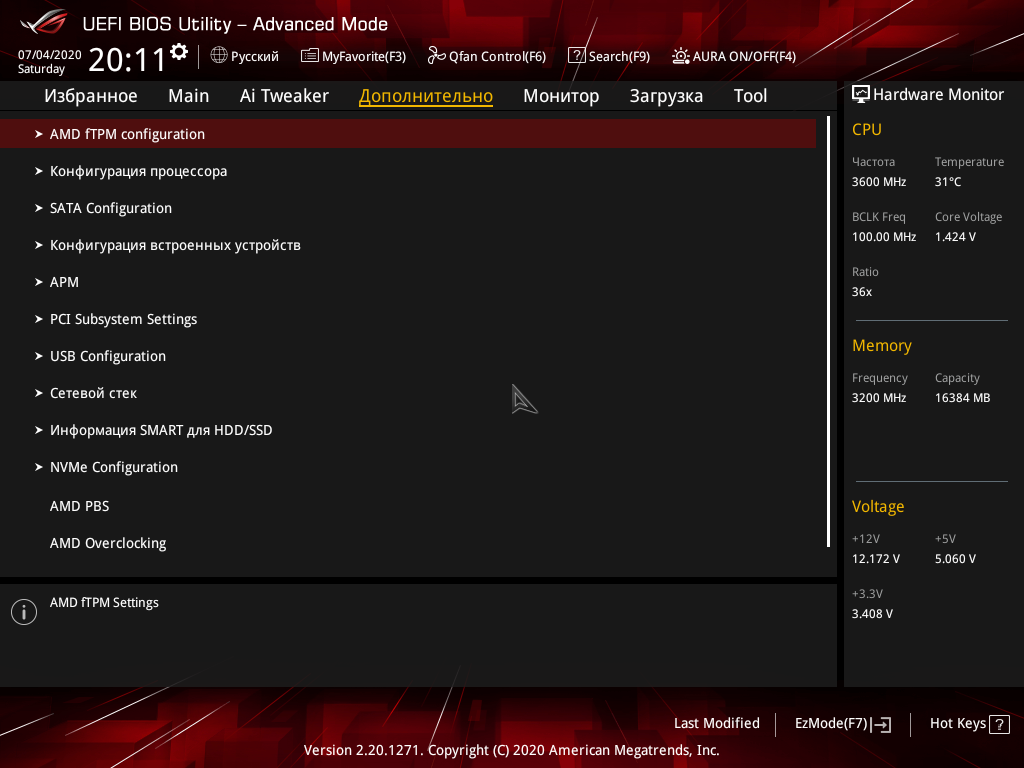This screenshot has width=1024, height=768.
Task: Click Search(F9) label
Action: (x=619, y=57)
